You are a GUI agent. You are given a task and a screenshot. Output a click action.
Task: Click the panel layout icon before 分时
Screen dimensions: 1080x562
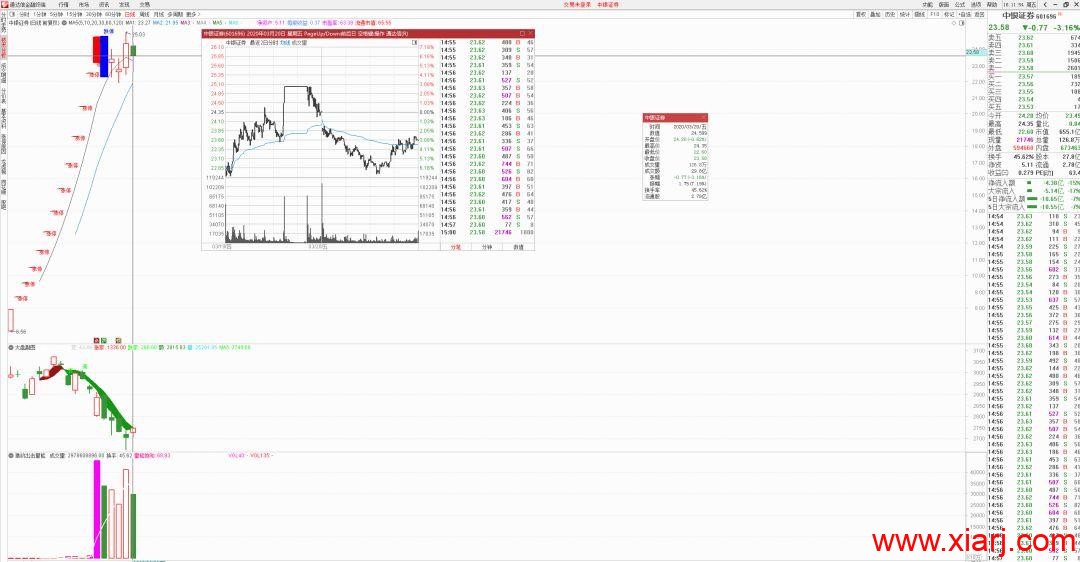[12, 14]
